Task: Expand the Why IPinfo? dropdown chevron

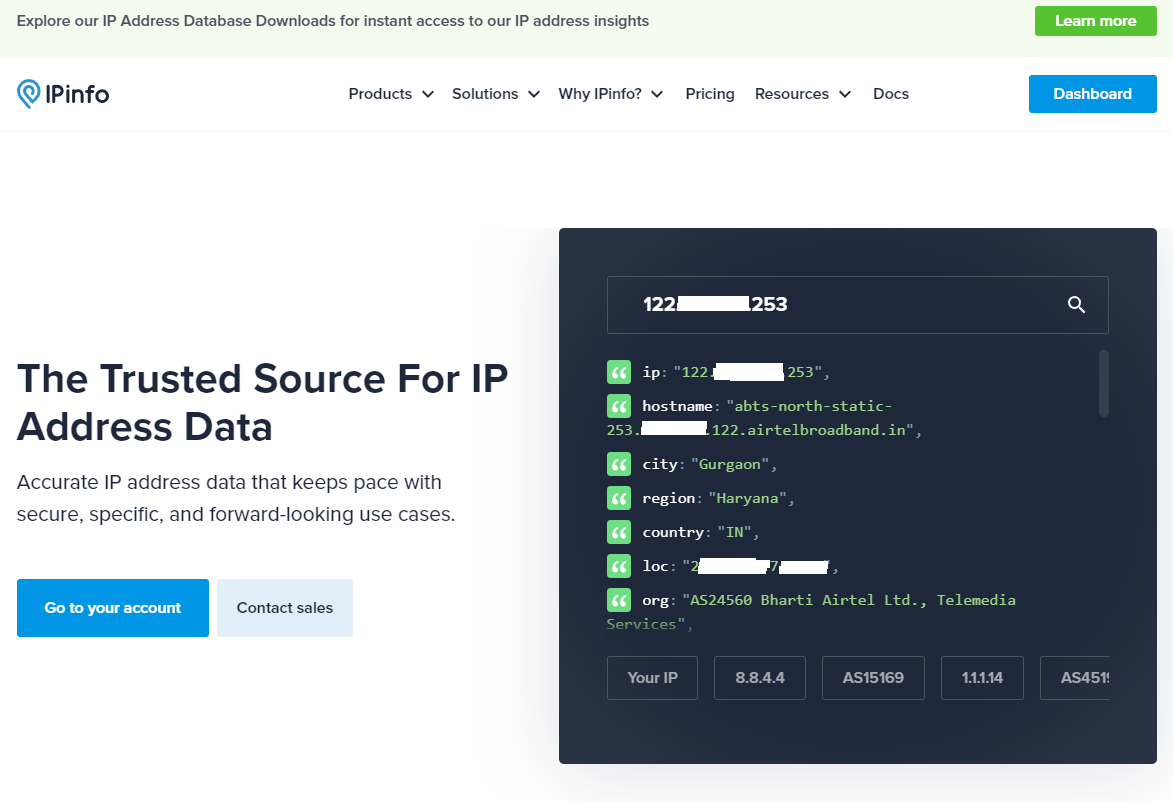Action: [x=658, y=94]
